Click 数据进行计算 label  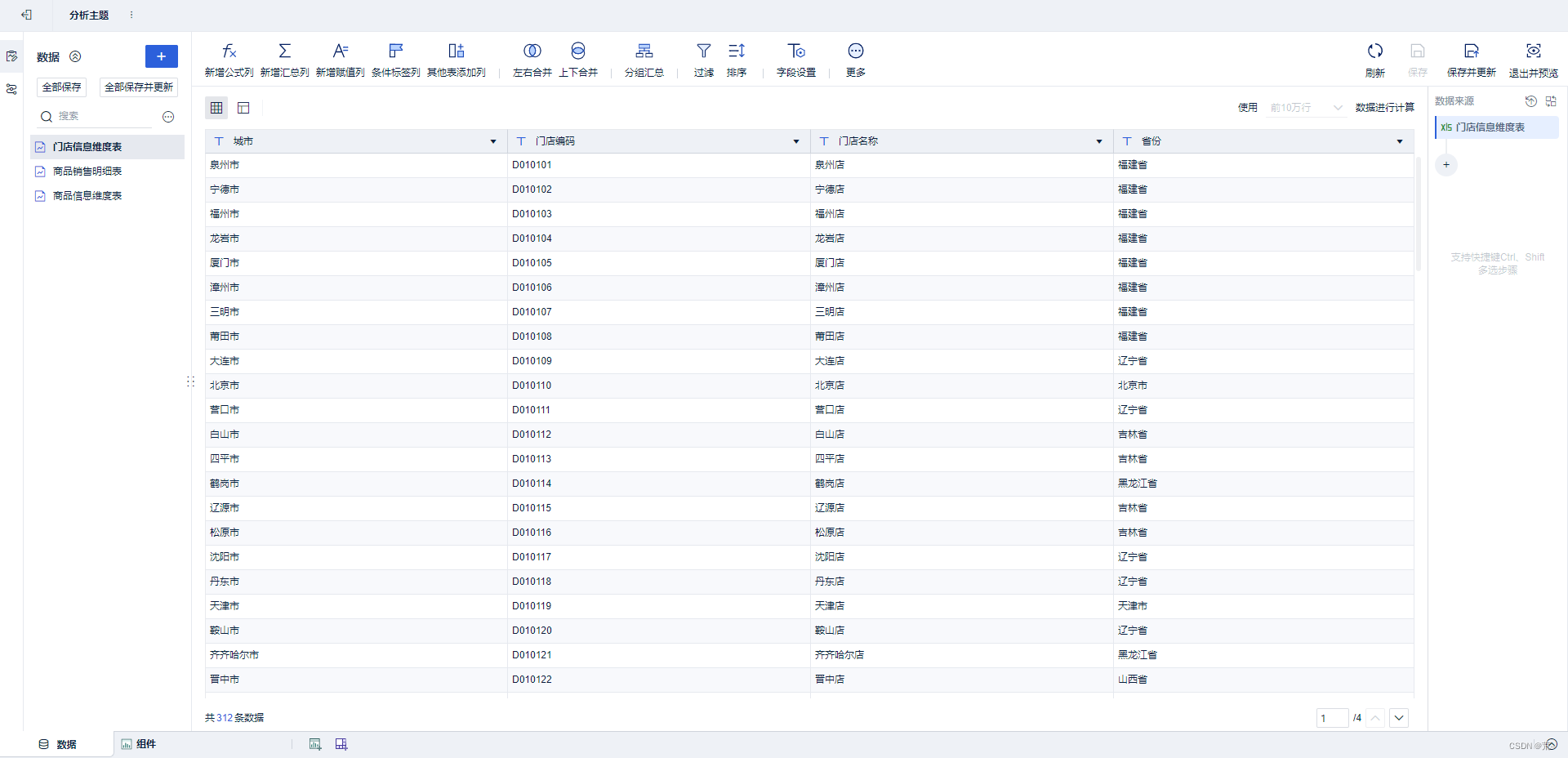click(1385, 108)
